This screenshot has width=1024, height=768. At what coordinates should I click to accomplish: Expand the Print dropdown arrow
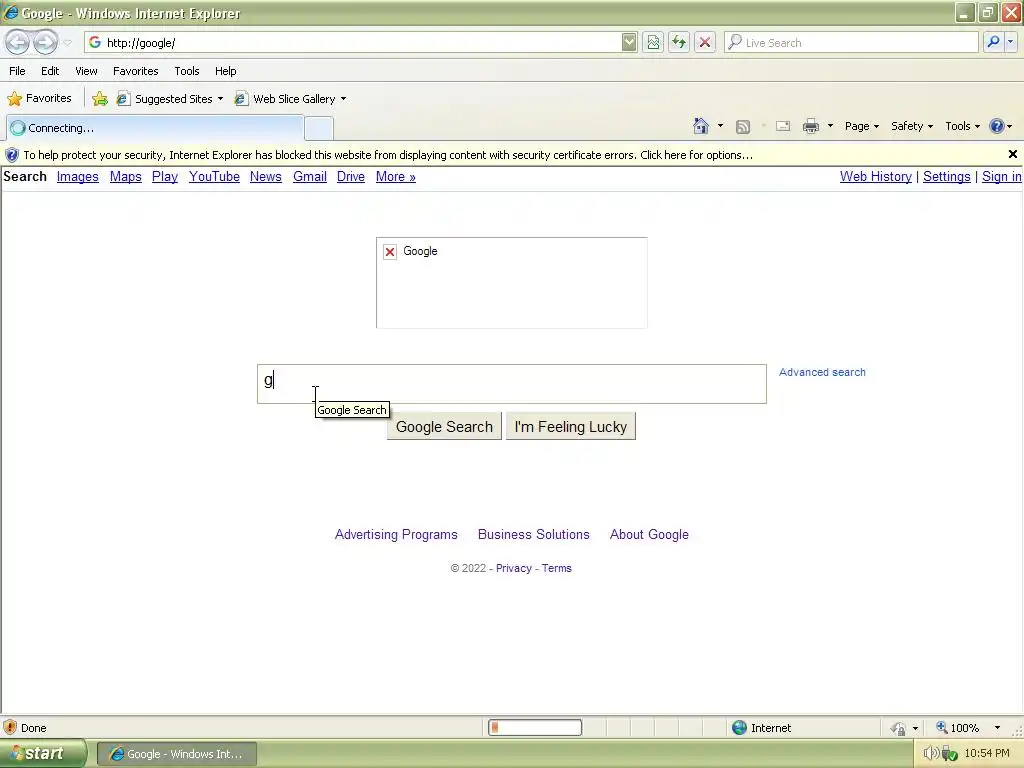coord(830,126)
